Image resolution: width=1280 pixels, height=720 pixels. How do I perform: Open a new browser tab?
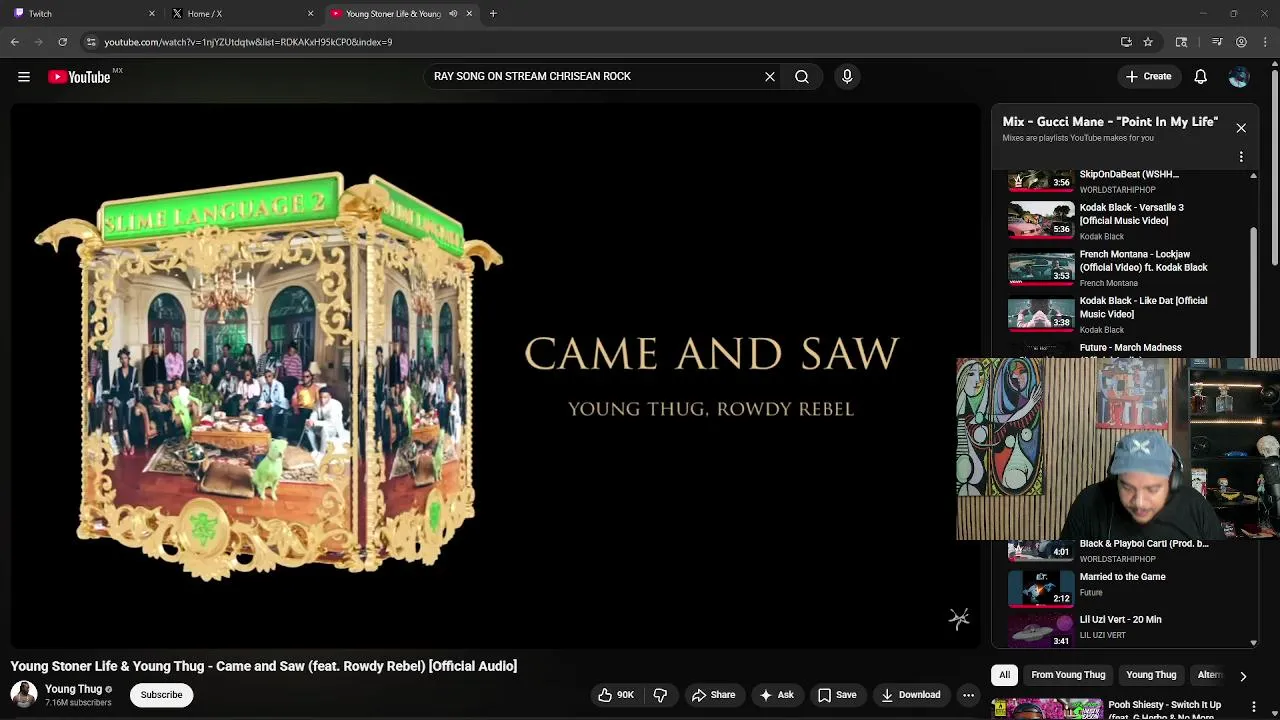point(493,14)
